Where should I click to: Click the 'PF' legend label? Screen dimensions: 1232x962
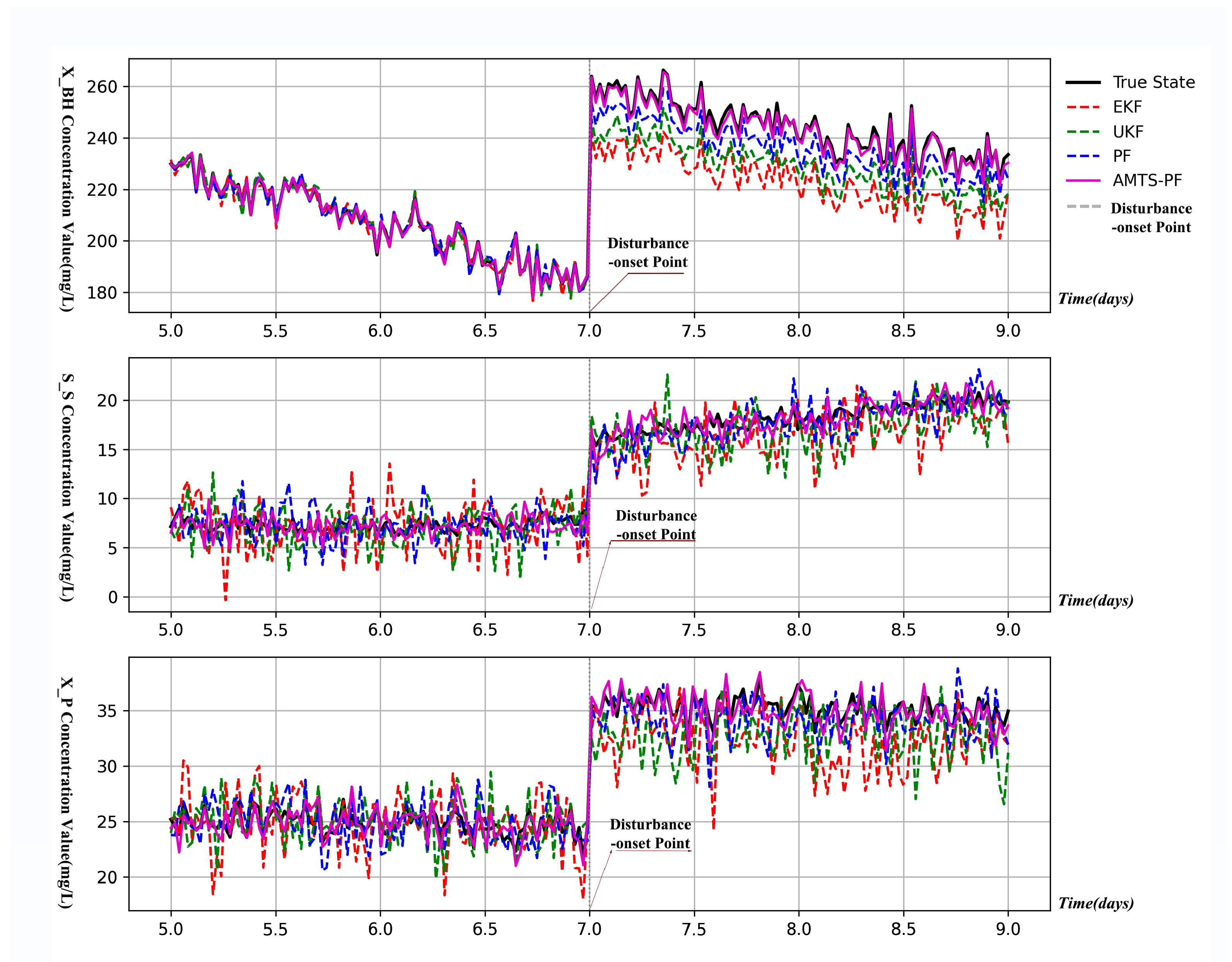[x=1122, y=156]
